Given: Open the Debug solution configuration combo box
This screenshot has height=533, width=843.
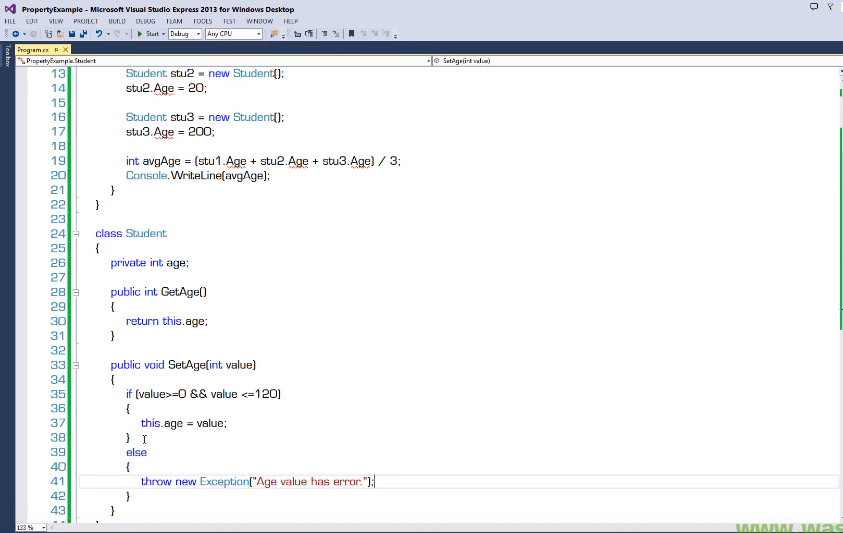Looking at the screenshot, I should [x=185, y=34].
